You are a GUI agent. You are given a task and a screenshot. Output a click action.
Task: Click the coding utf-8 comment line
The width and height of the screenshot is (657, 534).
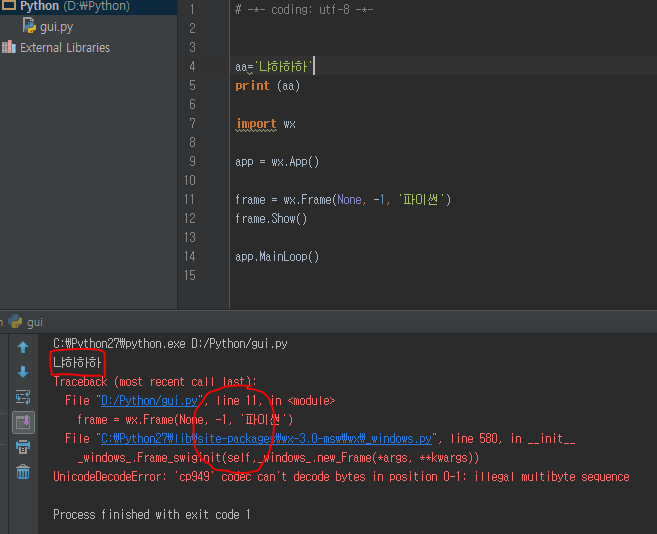pos(304,10)
